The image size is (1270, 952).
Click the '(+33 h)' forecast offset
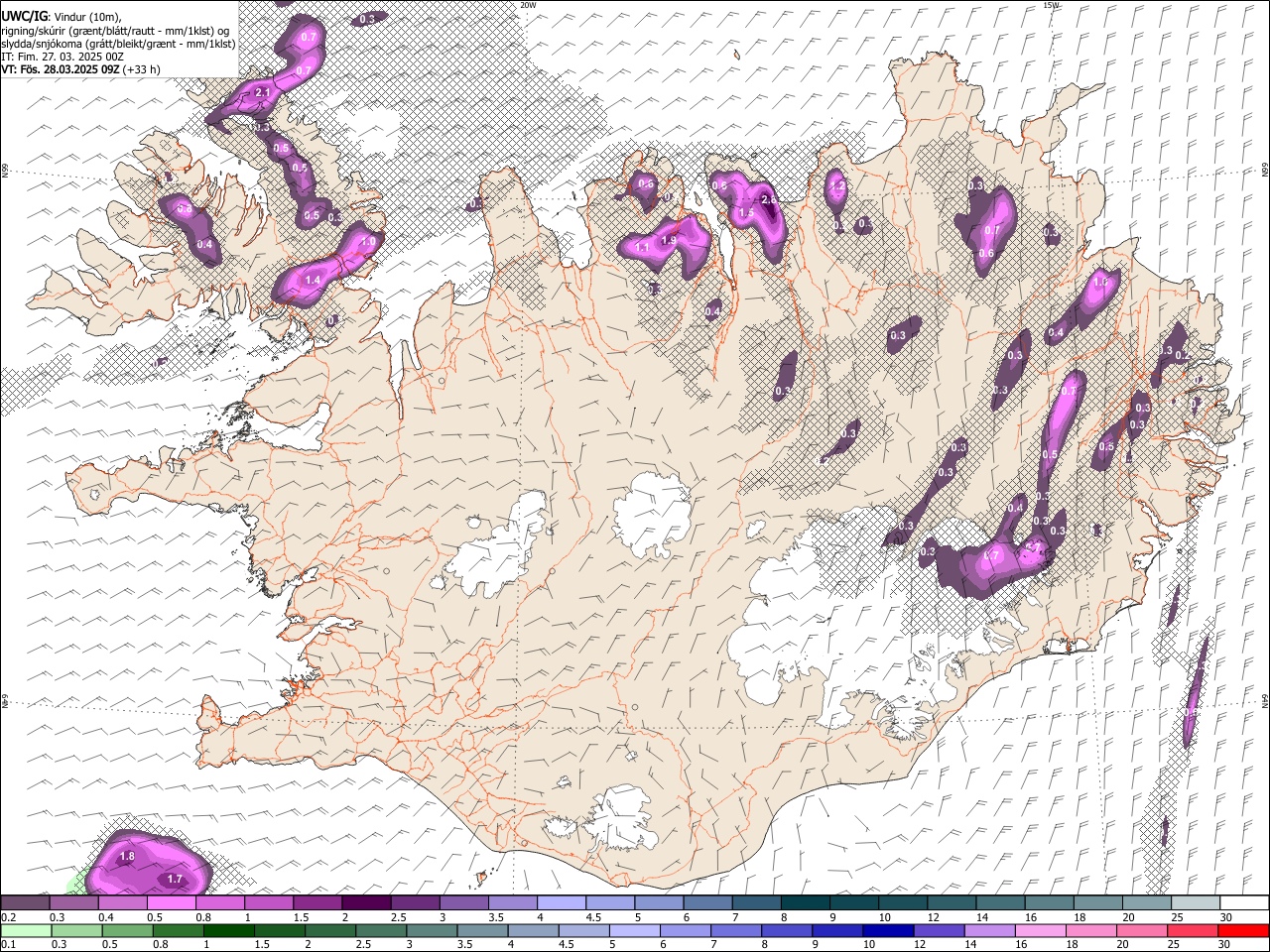click(x=142, y=69)
